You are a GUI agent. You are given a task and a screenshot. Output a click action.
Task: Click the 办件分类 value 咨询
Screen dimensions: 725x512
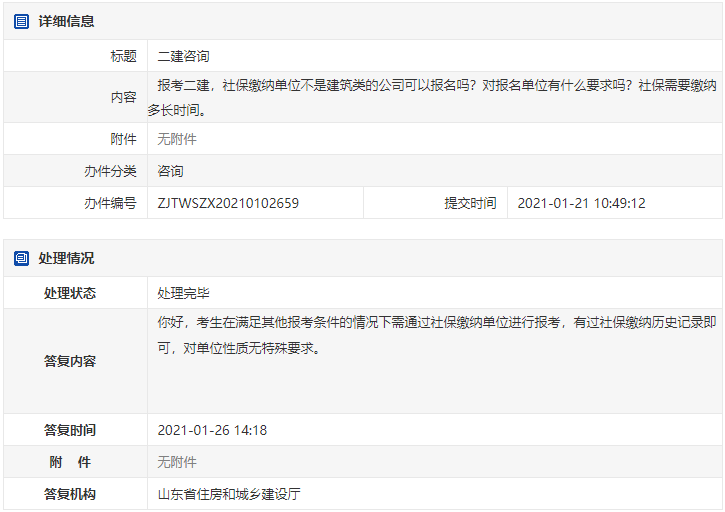(171, 171)
